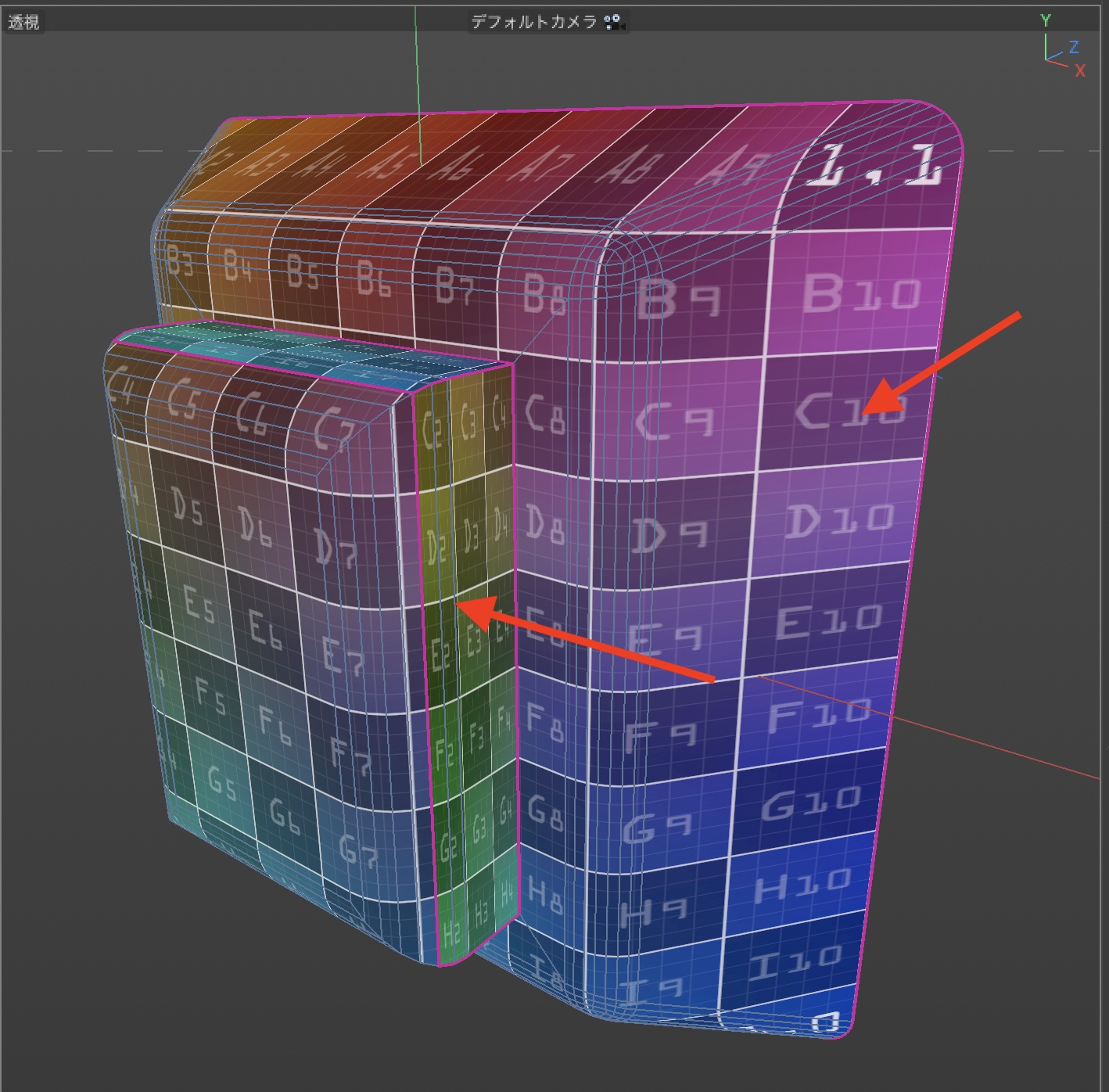1109x1092 pixels.
Task: Select the F10 UV tile
Action: pos(817,715)
